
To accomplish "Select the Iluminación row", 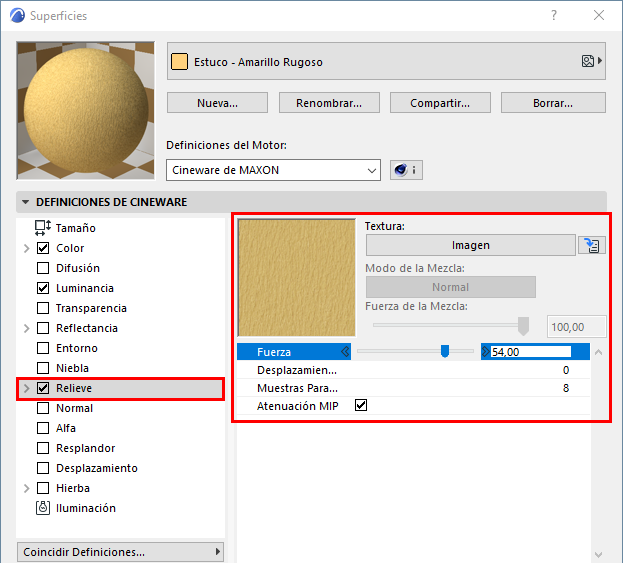I will point(120,508).
